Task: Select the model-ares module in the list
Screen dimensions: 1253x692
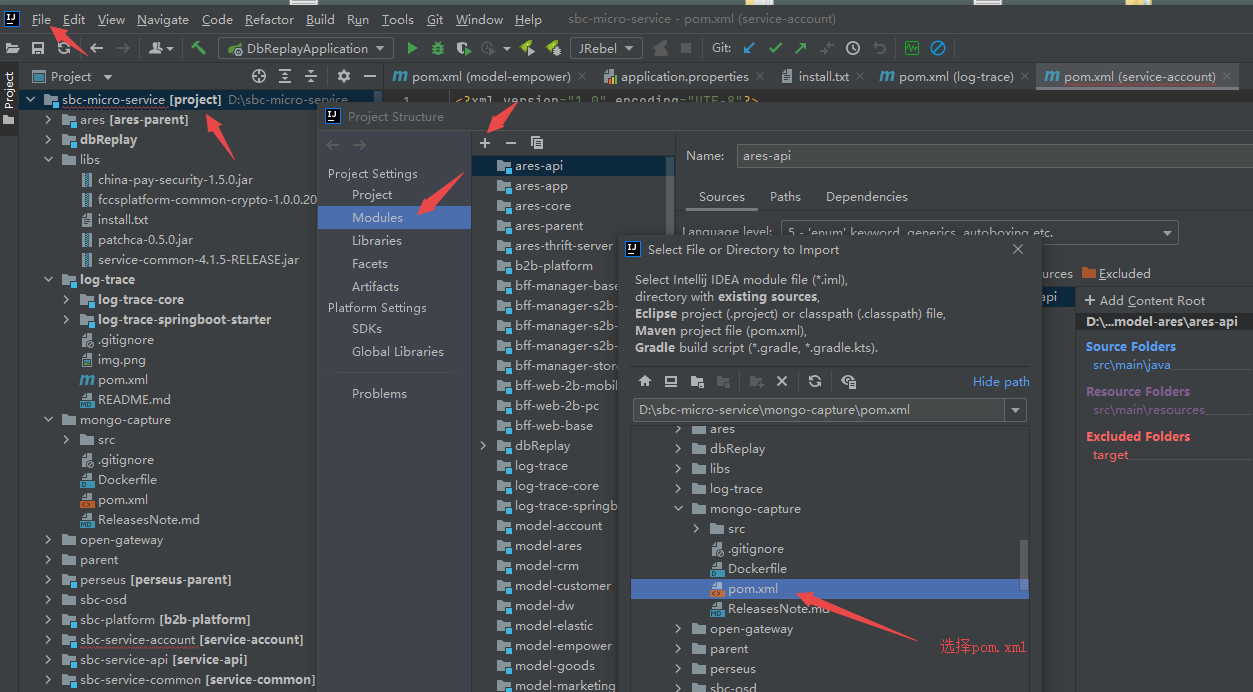Action: 548,546
